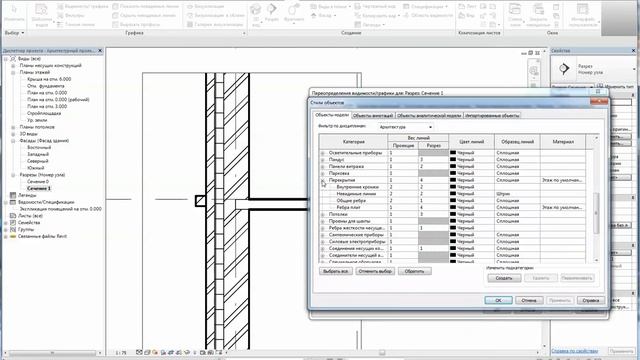Expand Планы потолков in project browser
Viewport: 640px width, 360px height.
pos(13,127)
